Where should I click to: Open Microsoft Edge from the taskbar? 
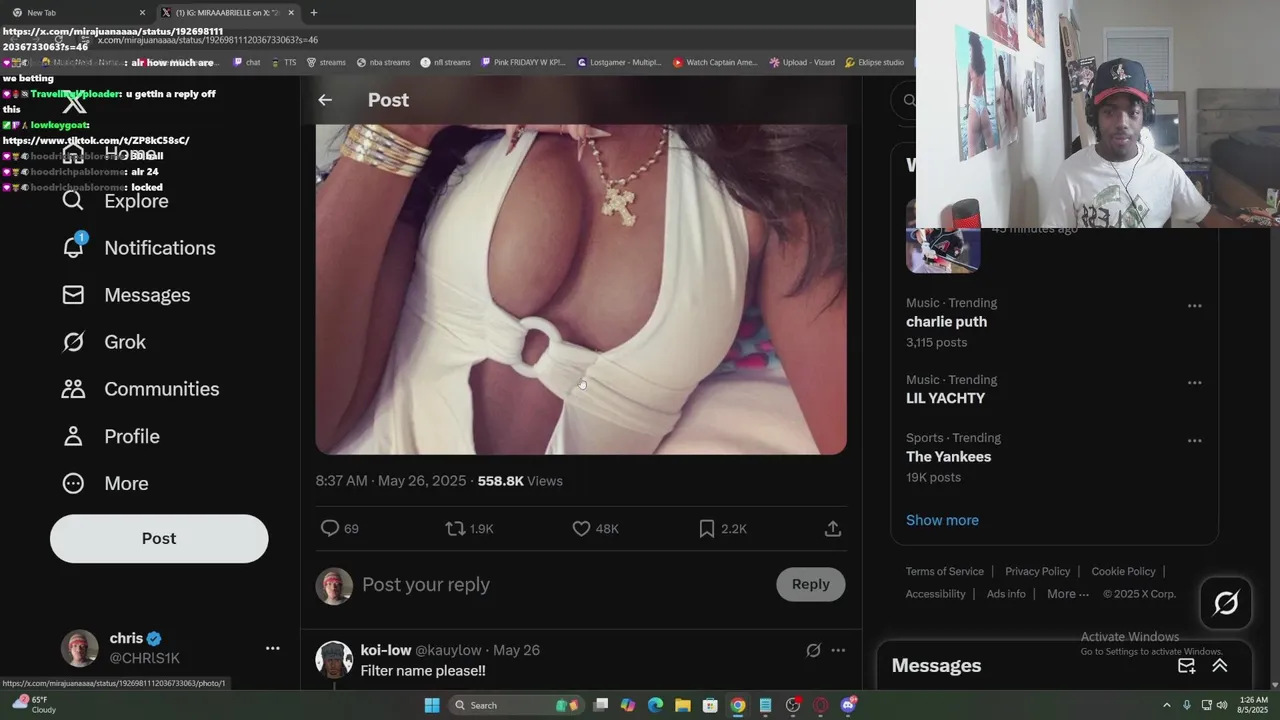(655, 705)
